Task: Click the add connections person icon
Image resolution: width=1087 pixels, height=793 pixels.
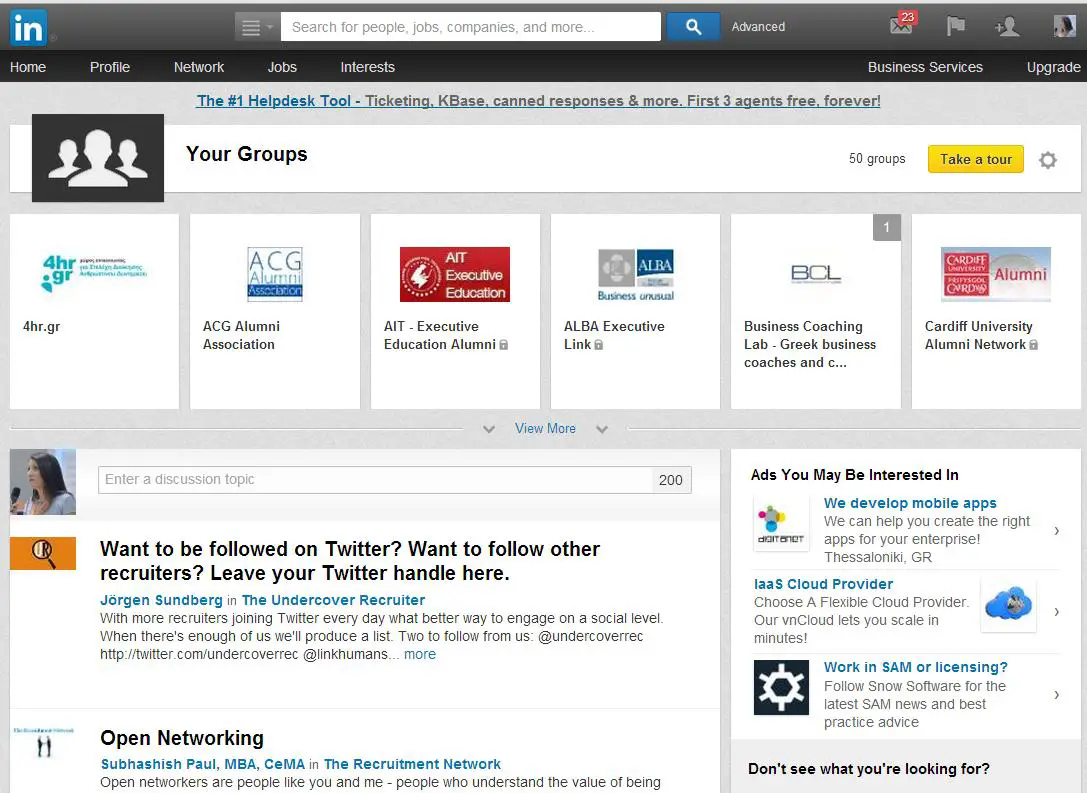Action: pos(1007,26)
